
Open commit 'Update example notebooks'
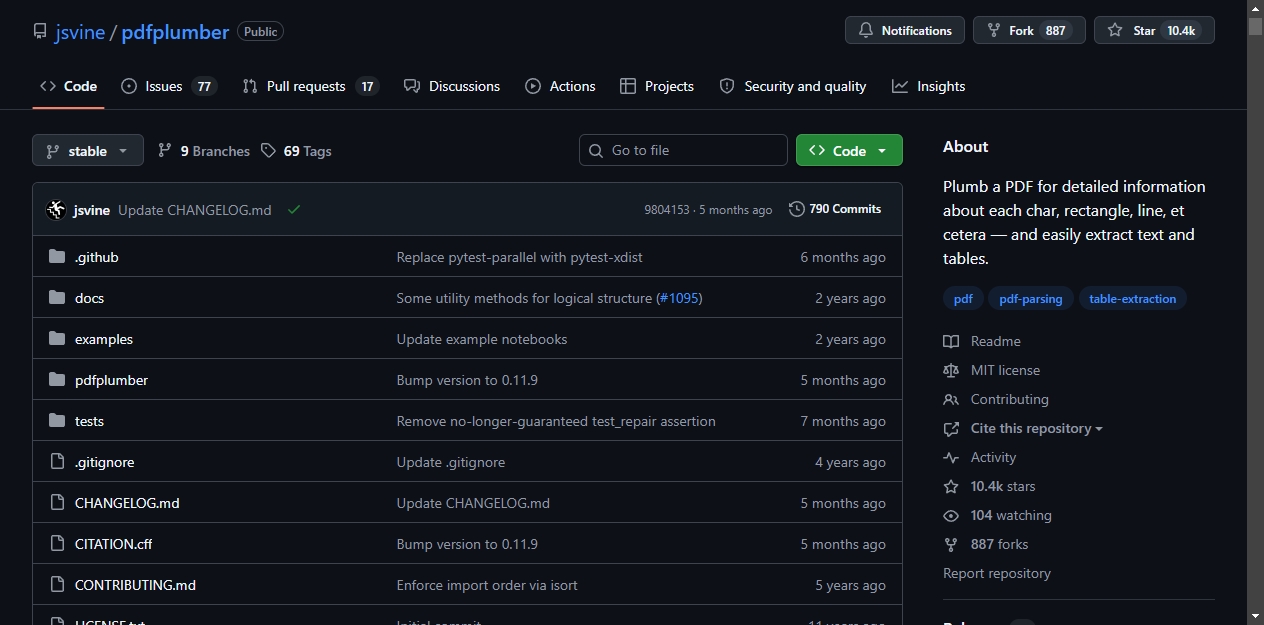tap(482, 339)
